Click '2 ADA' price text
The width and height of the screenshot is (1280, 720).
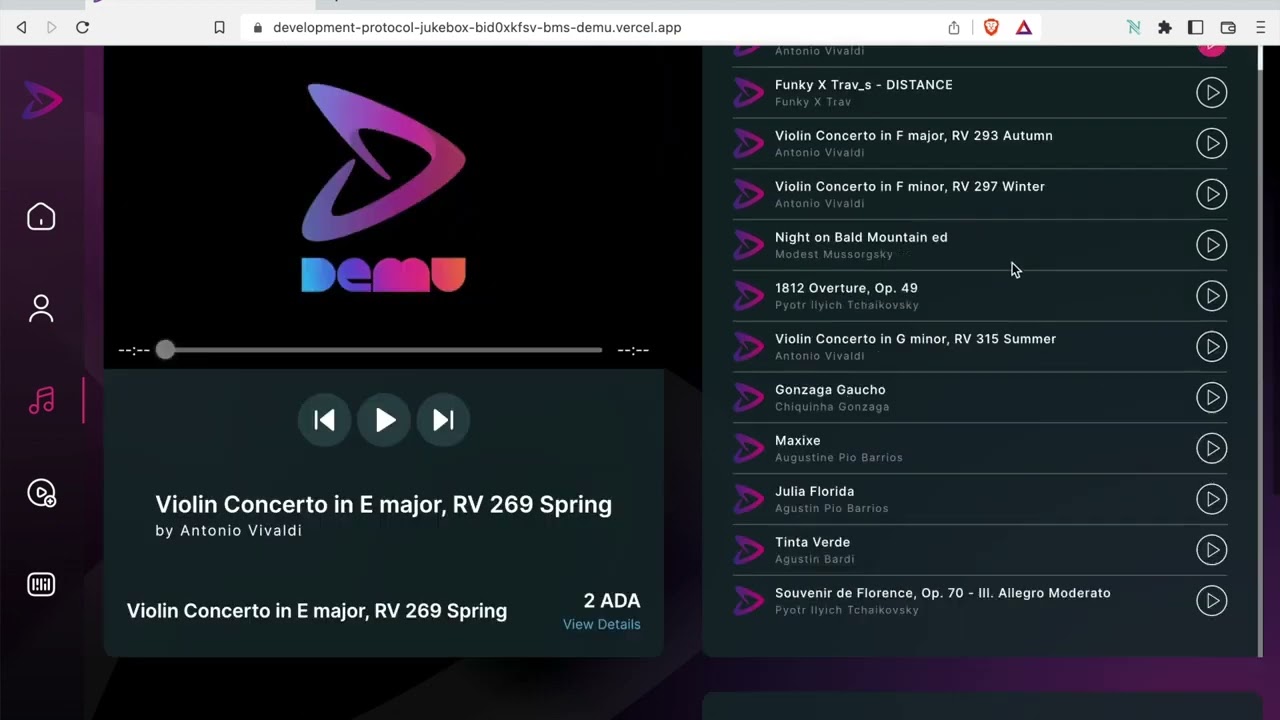point(612,601)
